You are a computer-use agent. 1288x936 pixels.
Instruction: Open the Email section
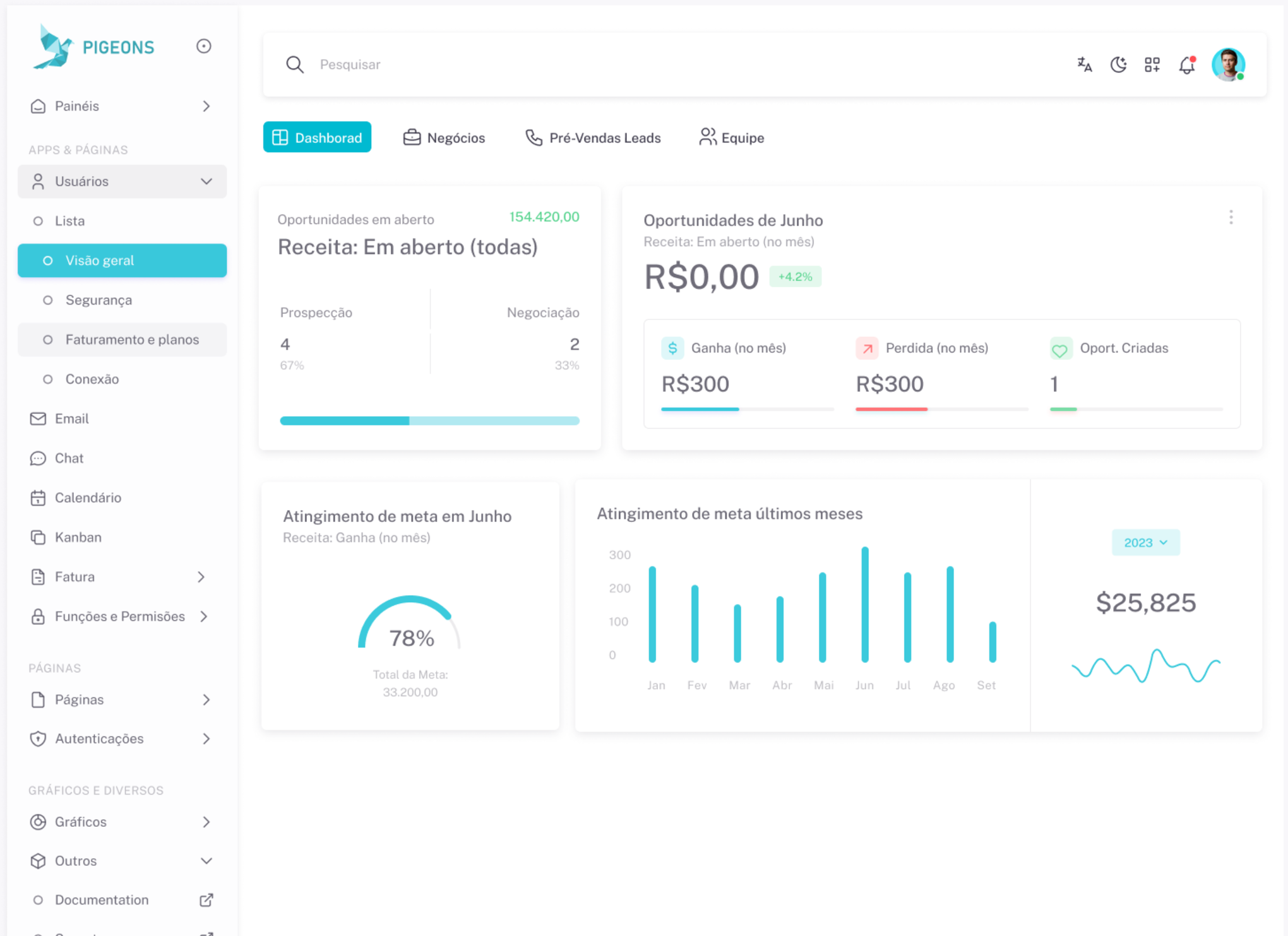[72, 418]
